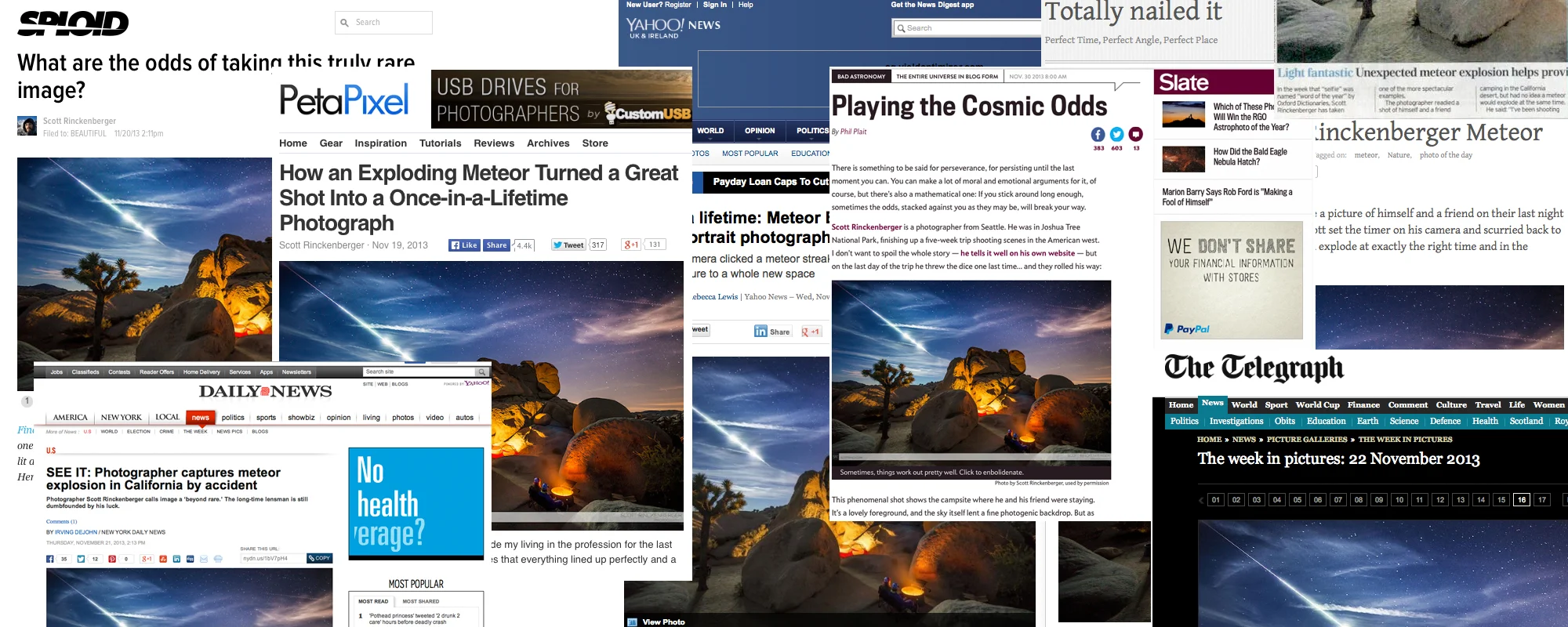Open PetaPixel Gear menu item
The image size is (1568, 627).
point(331,143)
